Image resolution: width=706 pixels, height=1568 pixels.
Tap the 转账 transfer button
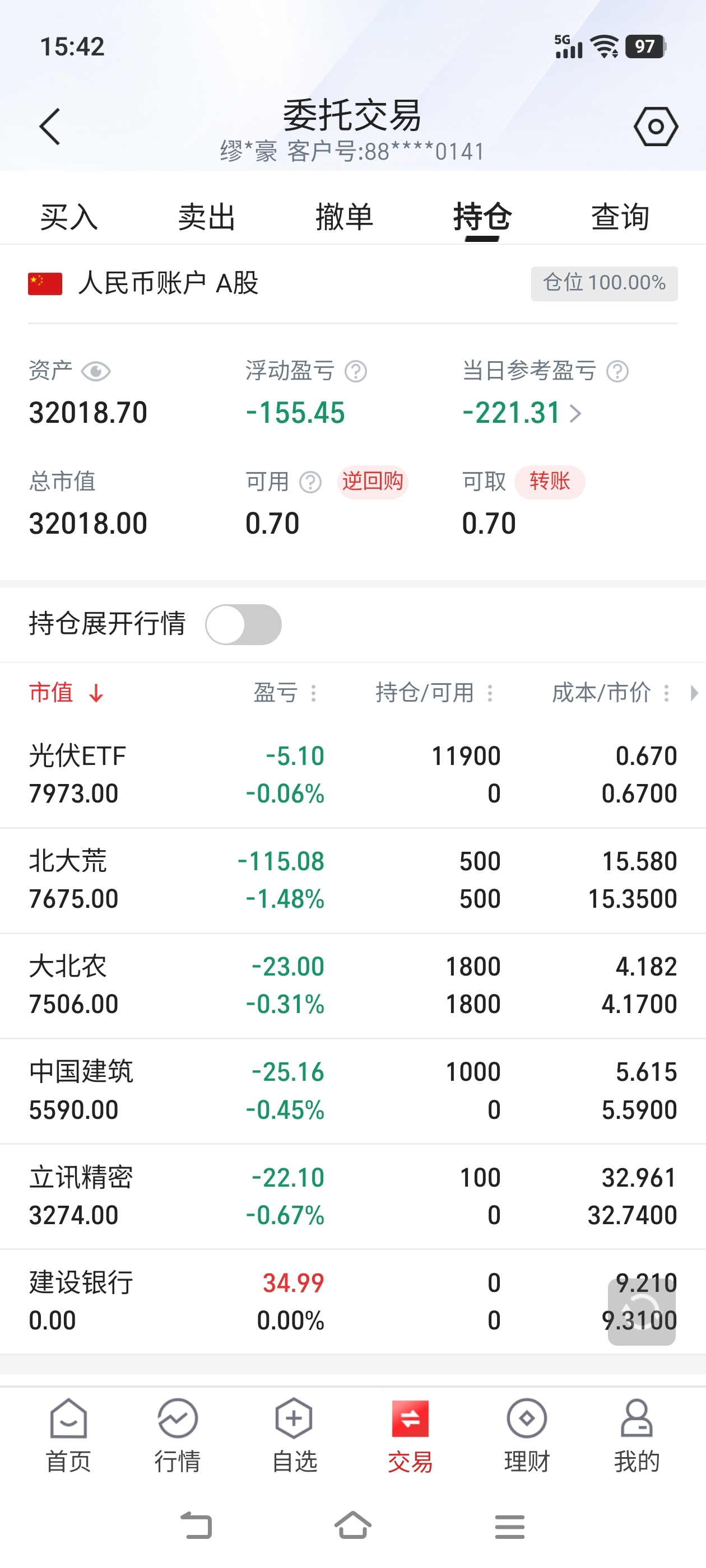click(x=550, y=482)
